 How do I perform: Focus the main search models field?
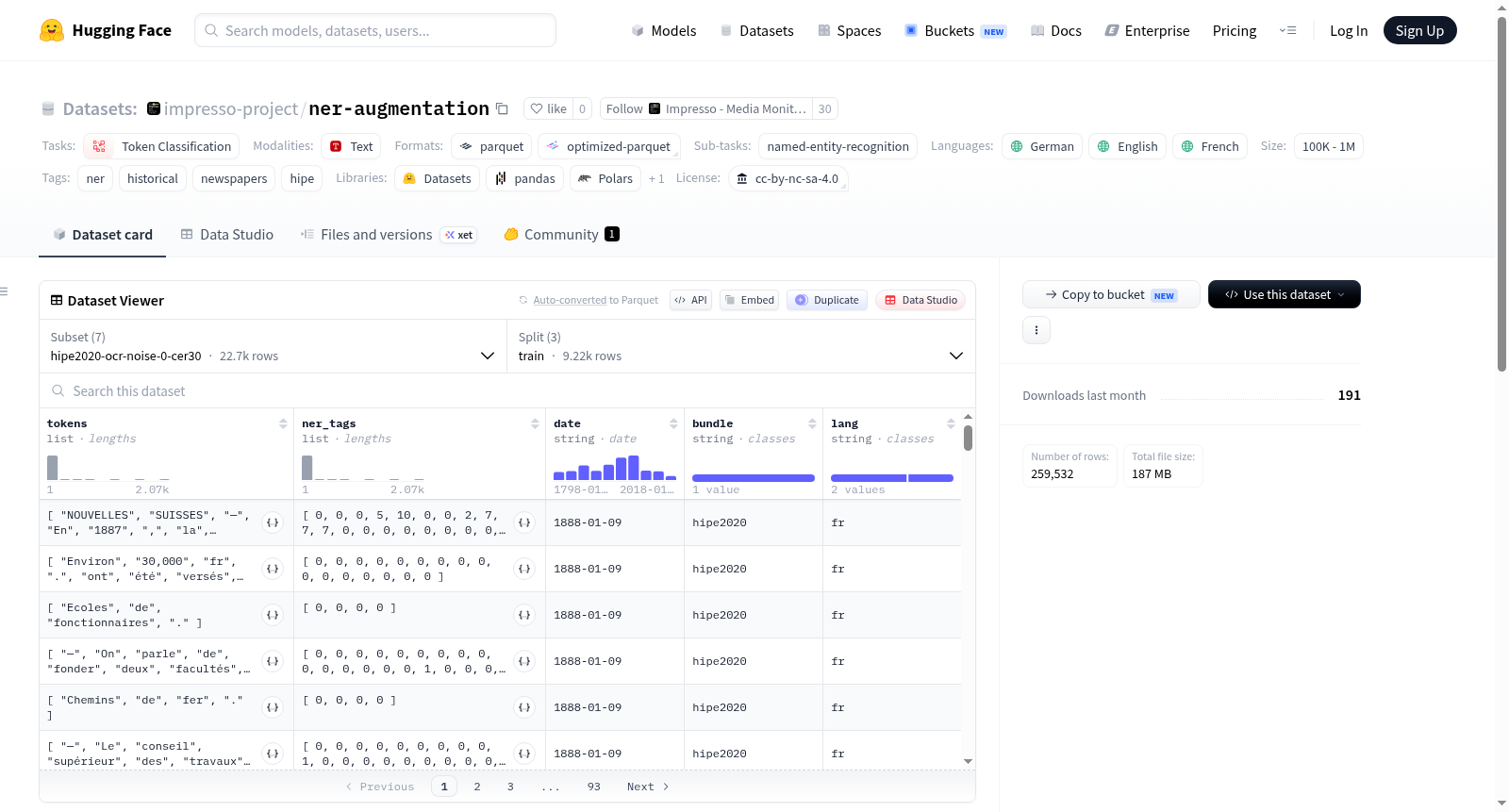tap(375, 30)
